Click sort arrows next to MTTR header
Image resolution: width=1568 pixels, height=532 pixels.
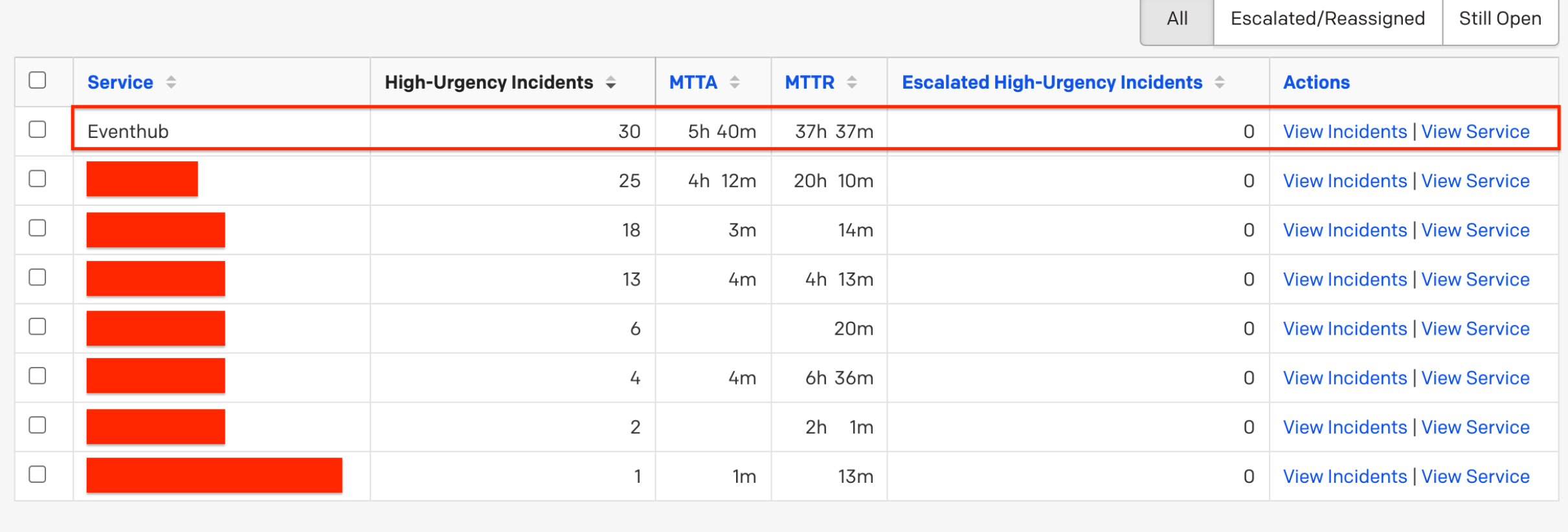(851, 82)
